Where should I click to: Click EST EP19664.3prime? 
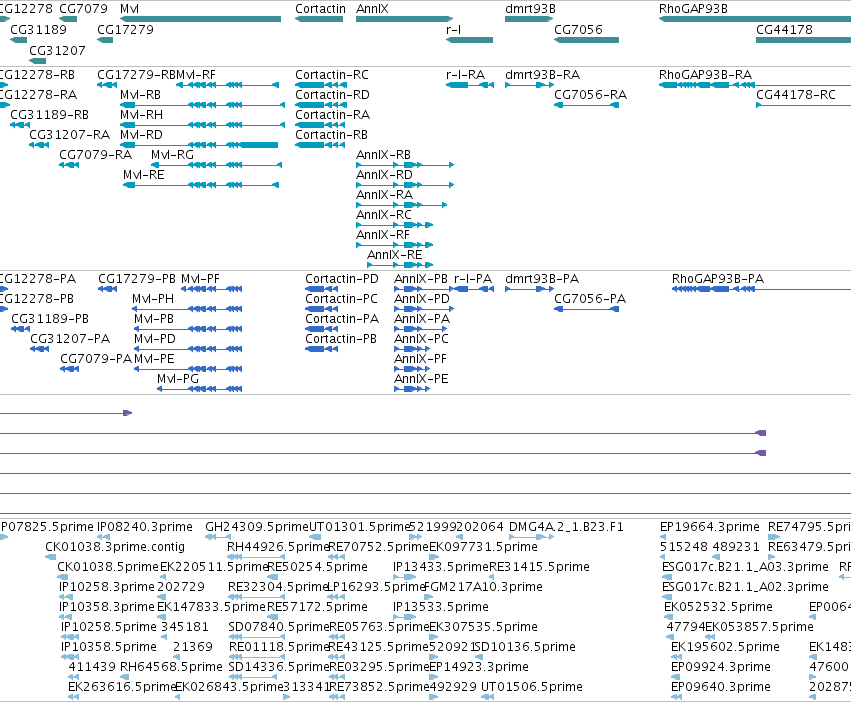pyautogui.click(x=709, y=527)
